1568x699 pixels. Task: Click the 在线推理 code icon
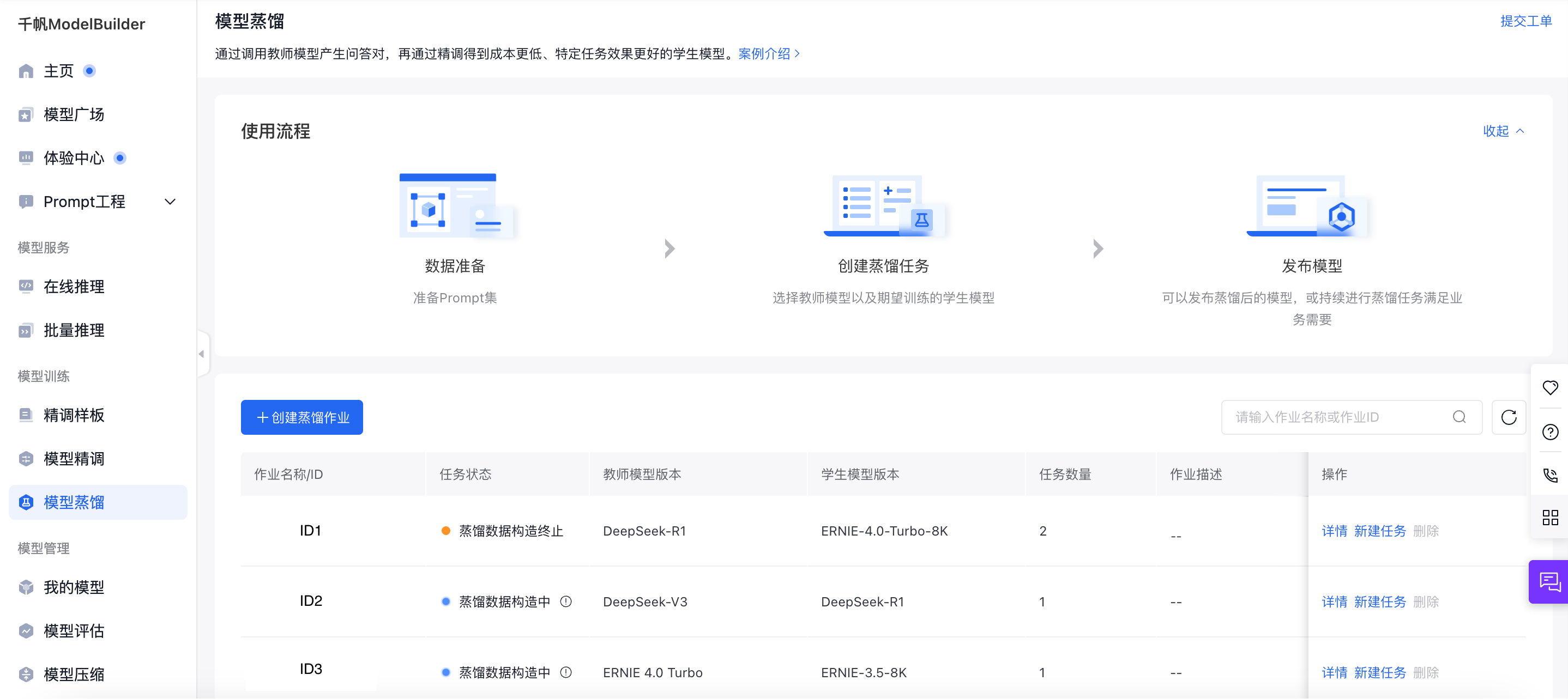[26, 287]
